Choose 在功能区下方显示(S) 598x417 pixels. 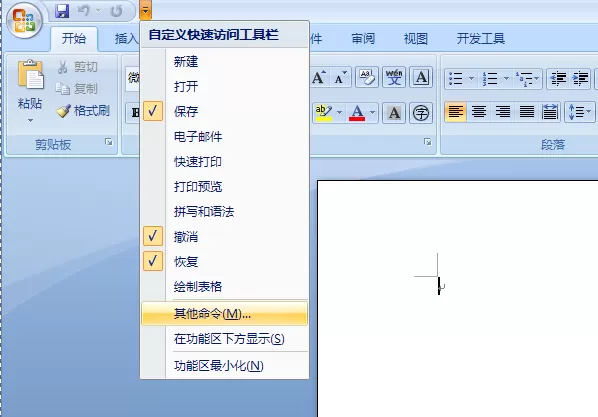point(224,339)
